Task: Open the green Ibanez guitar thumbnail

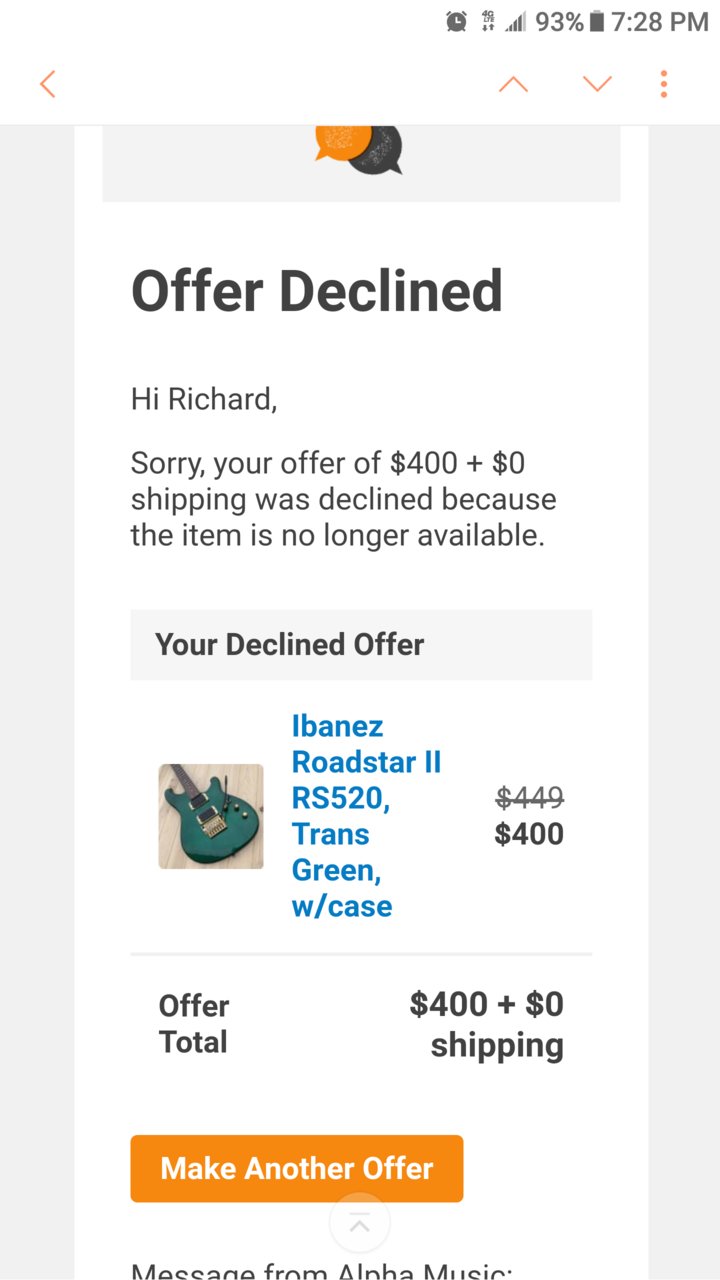Action: pyautogui.click(x=211, y=816)
